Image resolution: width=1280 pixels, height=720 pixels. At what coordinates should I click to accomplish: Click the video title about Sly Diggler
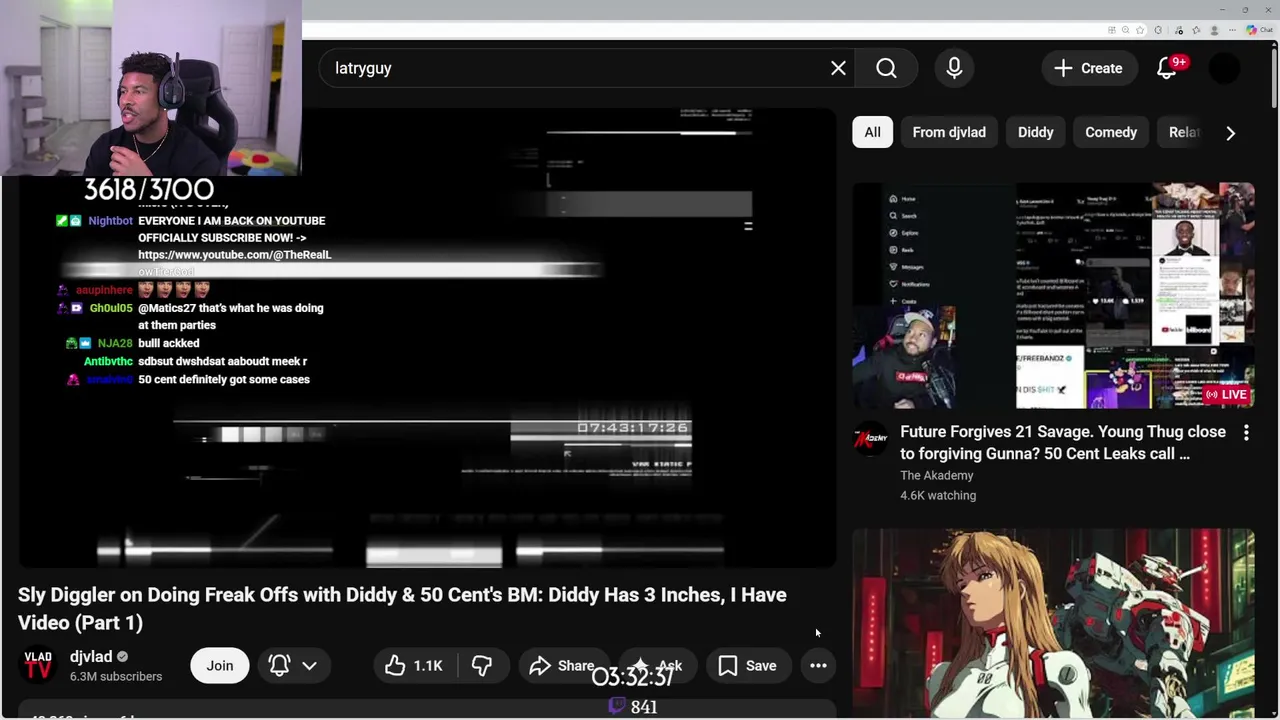[x=402, y=608]
